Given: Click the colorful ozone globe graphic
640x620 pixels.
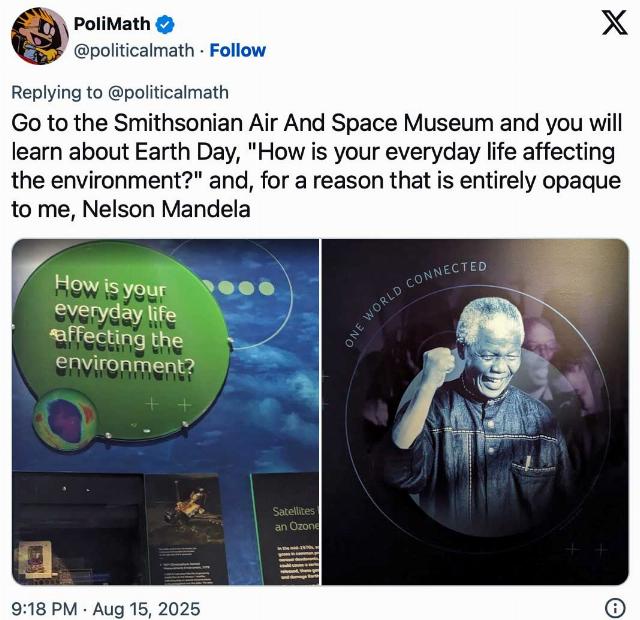Looking at the screenshot, I should (65, 420).
